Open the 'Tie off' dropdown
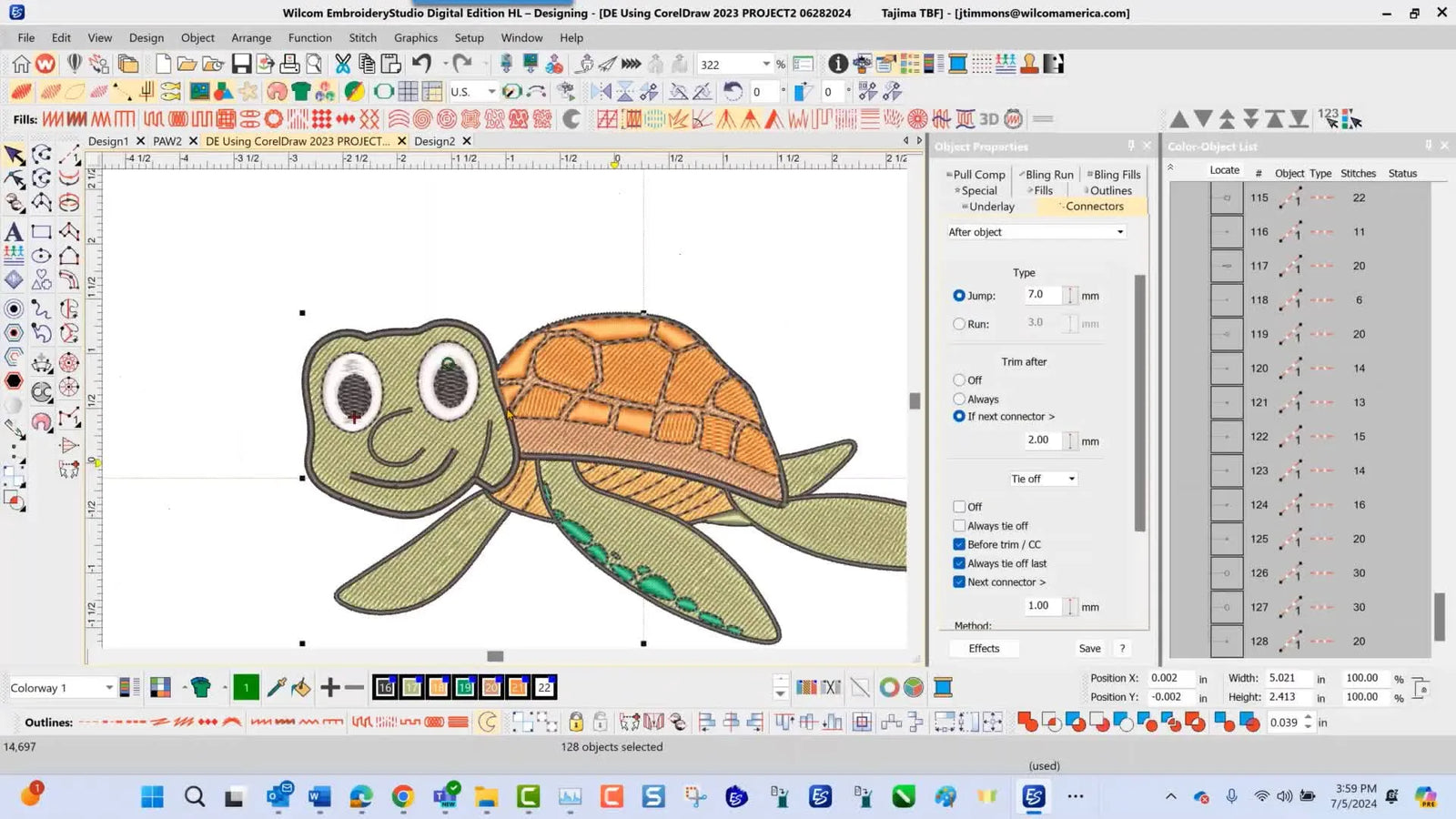Image resolution: width=1456 pixels, height=819 pixels. click(x=1043, y=479)
